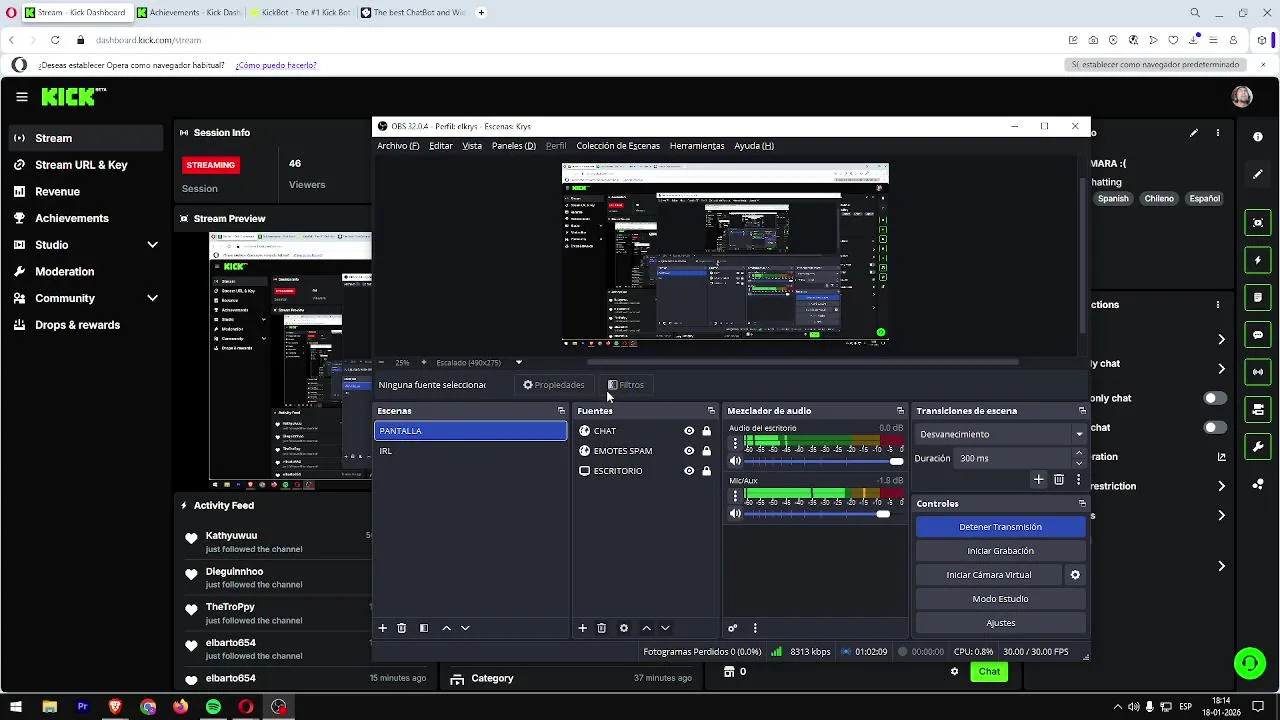Open Colección de Escenas menu
The image size is (1280, 720).
(618, 146)
